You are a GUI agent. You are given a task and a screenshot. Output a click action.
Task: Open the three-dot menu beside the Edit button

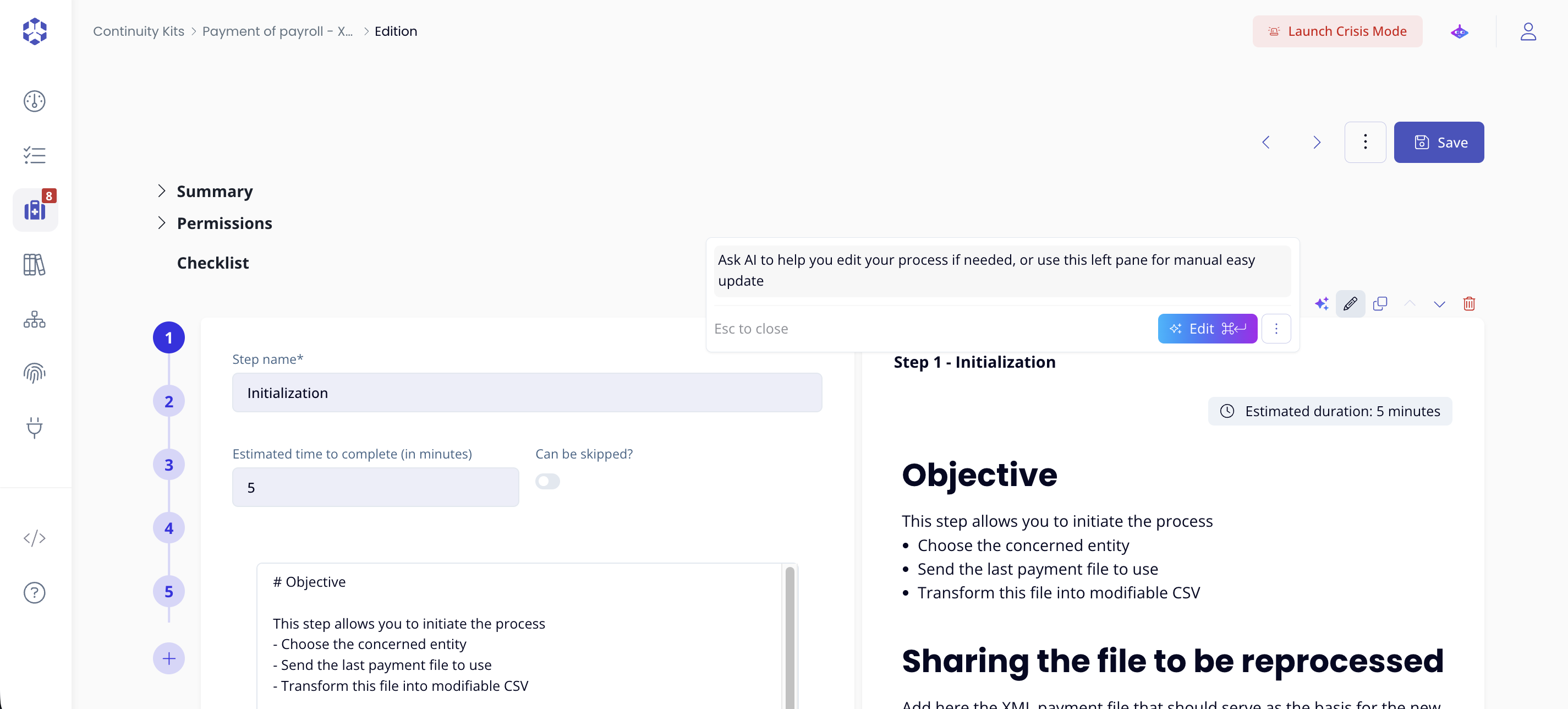click(x=1277, y=328)
